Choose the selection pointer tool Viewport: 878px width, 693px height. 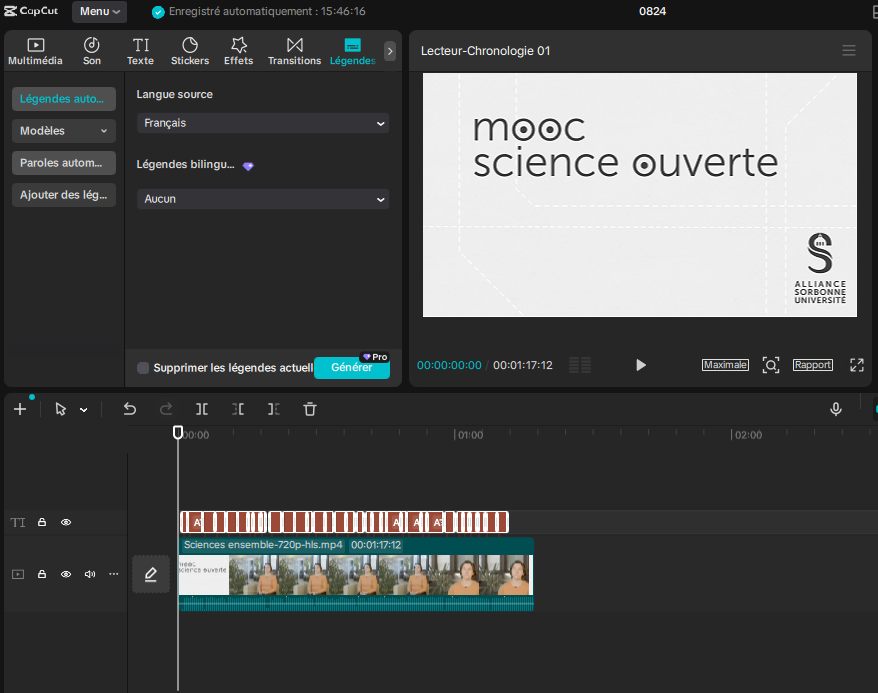60,409
